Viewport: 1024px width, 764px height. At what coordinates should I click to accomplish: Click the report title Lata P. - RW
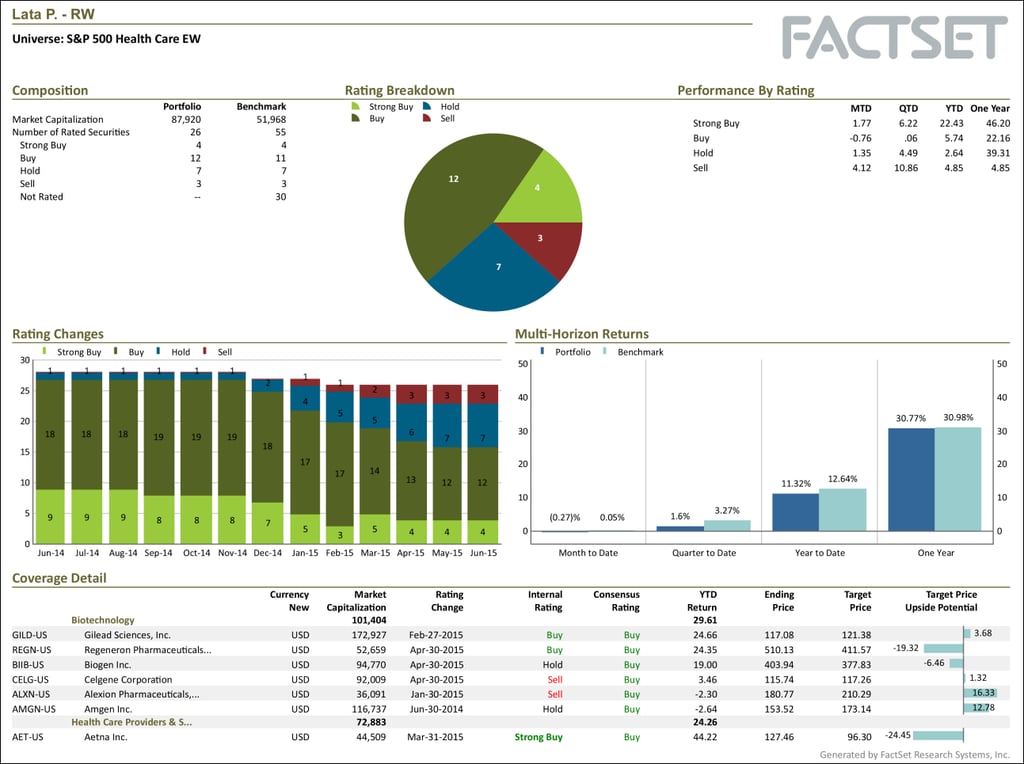coord(54,14)
